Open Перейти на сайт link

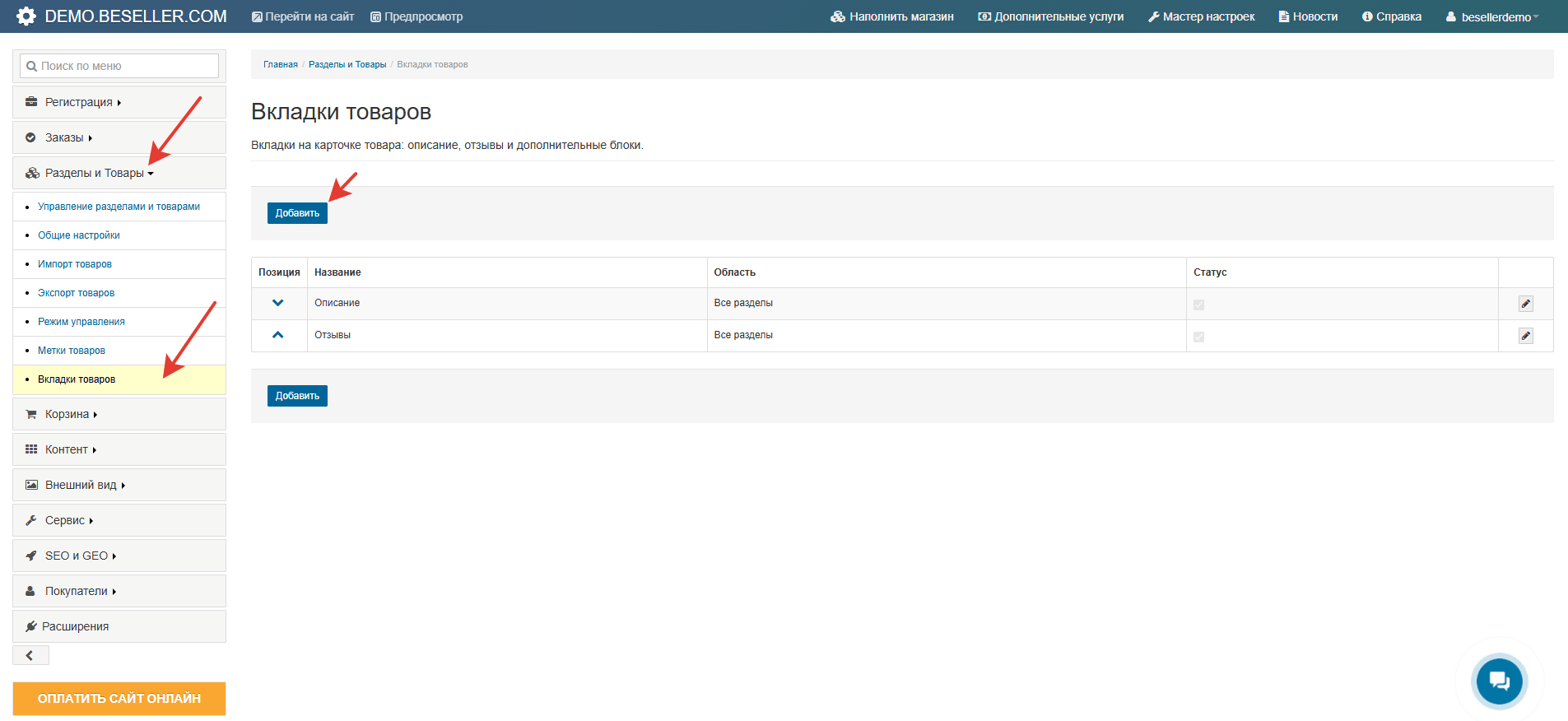[x=303, y=16]
